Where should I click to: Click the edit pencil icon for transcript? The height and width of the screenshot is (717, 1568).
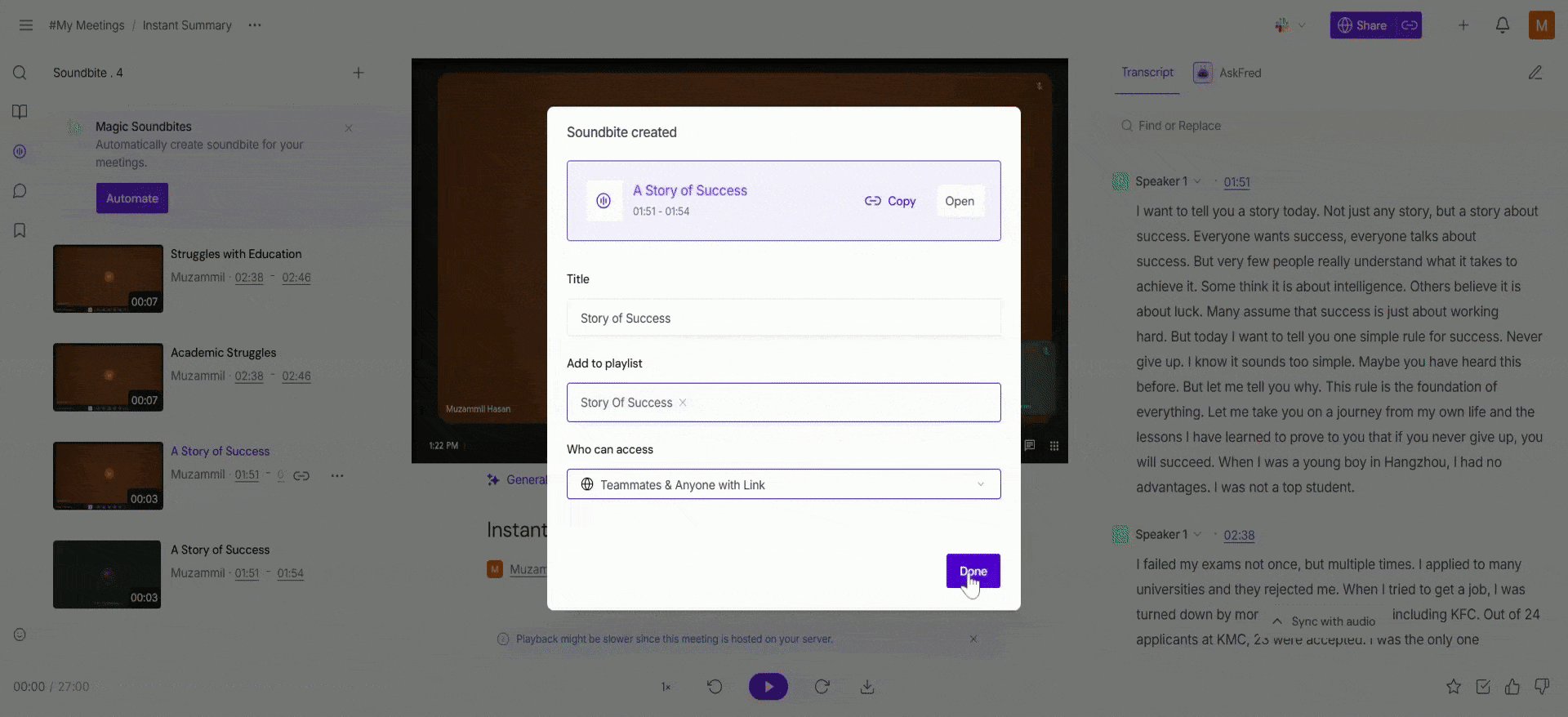pos(1535,73)
